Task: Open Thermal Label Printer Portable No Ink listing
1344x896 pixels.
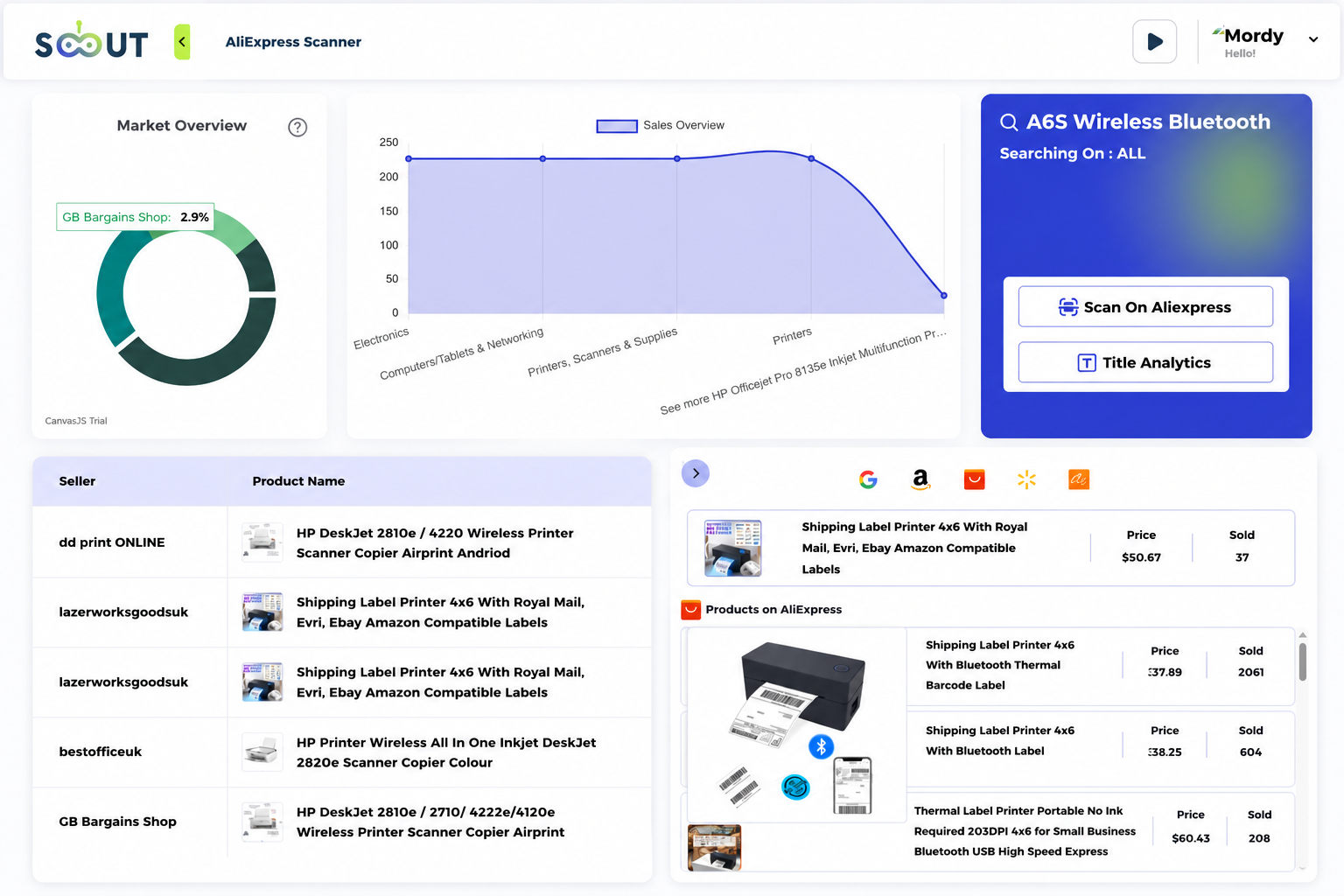Action: [x=1025, y=831]
